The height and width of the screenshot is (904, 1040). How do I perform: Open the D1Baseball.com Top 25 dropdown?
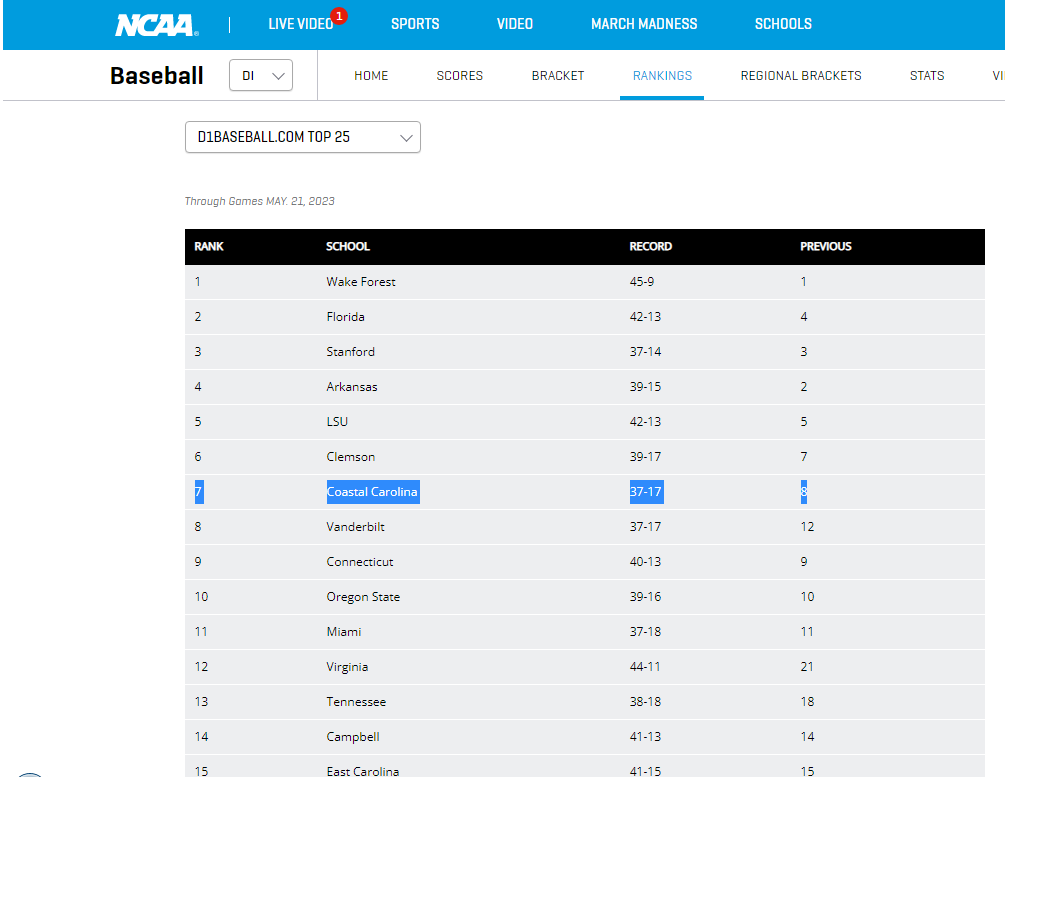[x=303, y=137]
